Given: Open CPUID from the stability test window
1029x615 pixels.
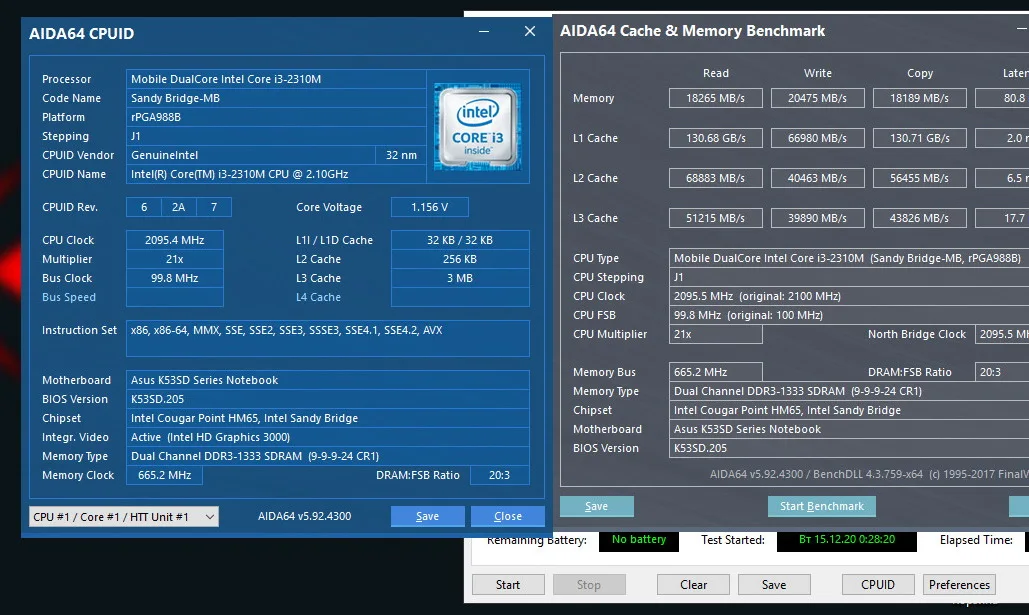Looking at the screenshot, I should (877, 584).
